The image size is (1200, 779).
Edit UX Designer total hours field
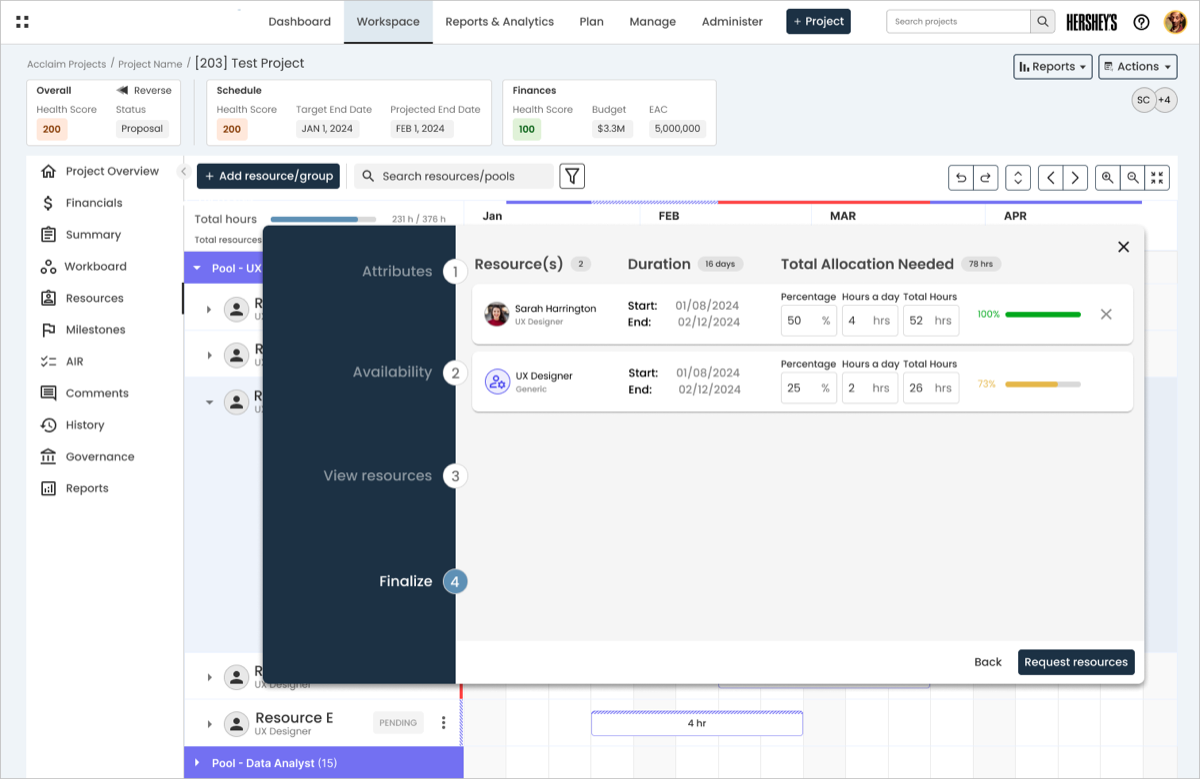[930, 388]
